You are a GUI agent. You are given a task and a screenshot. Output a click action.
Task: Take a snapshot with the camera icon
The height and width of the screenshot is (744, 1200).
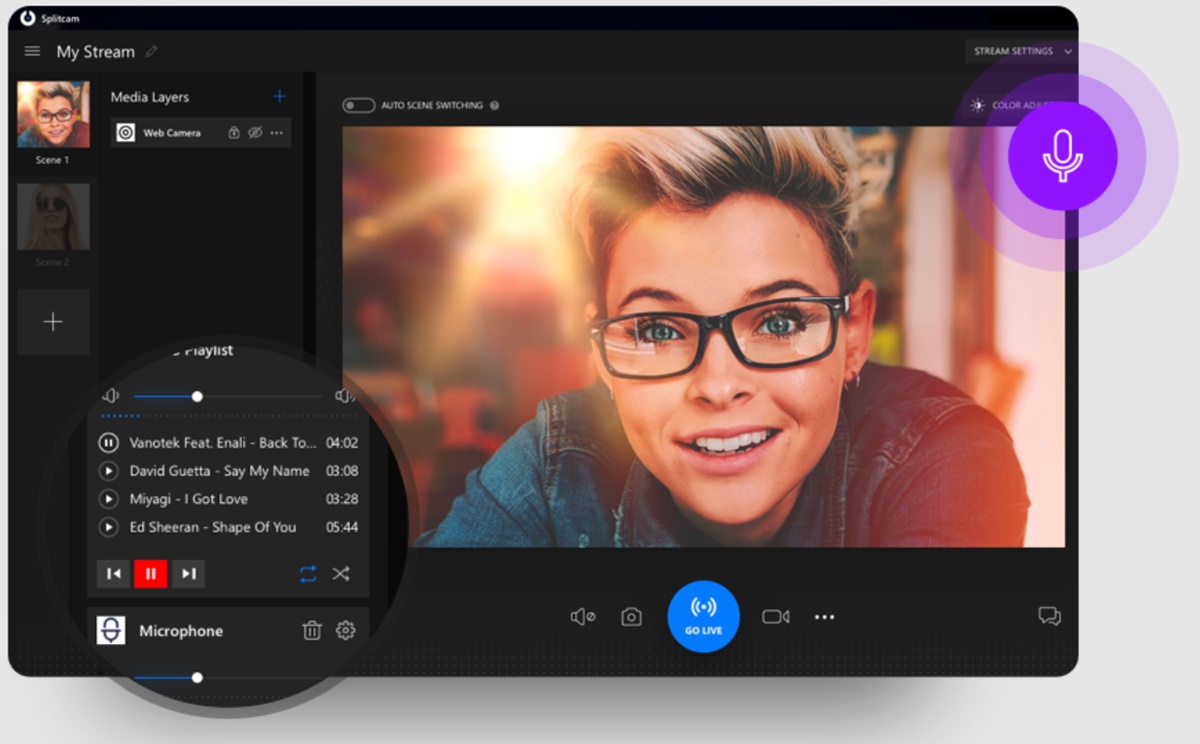[x=631, y=617]
